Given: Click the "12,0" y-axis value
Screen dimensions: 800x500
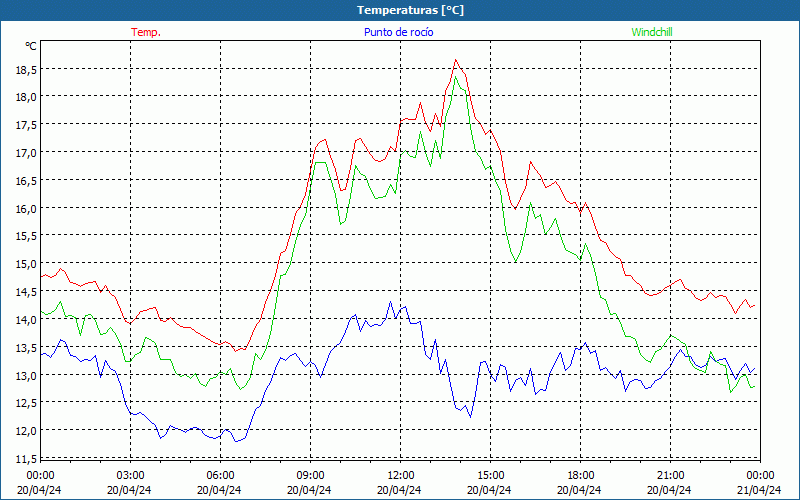Looking at the screenshot, I should coord(26,431).
